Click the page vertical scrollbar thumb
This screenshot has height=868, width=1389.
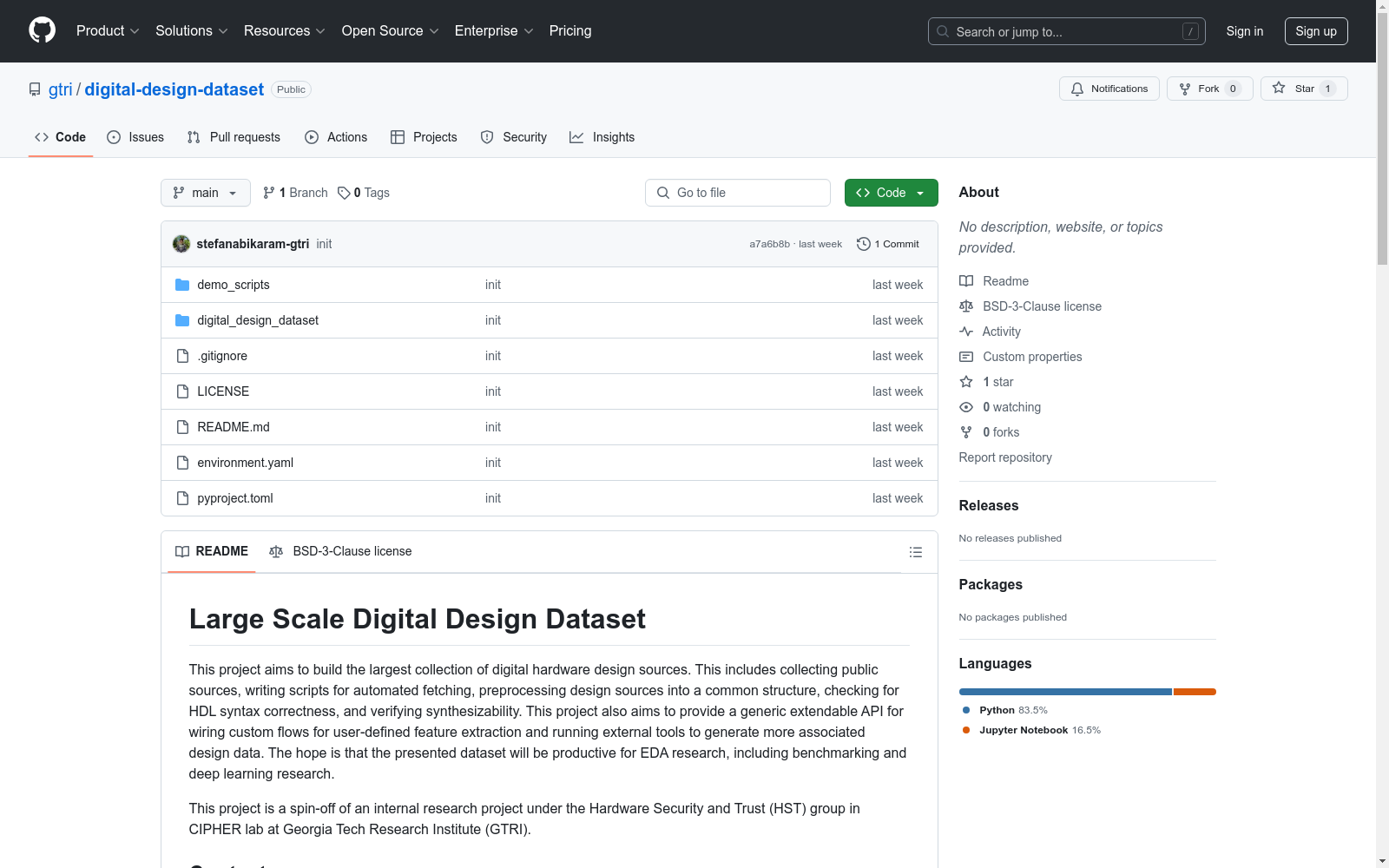(1382, 139)
